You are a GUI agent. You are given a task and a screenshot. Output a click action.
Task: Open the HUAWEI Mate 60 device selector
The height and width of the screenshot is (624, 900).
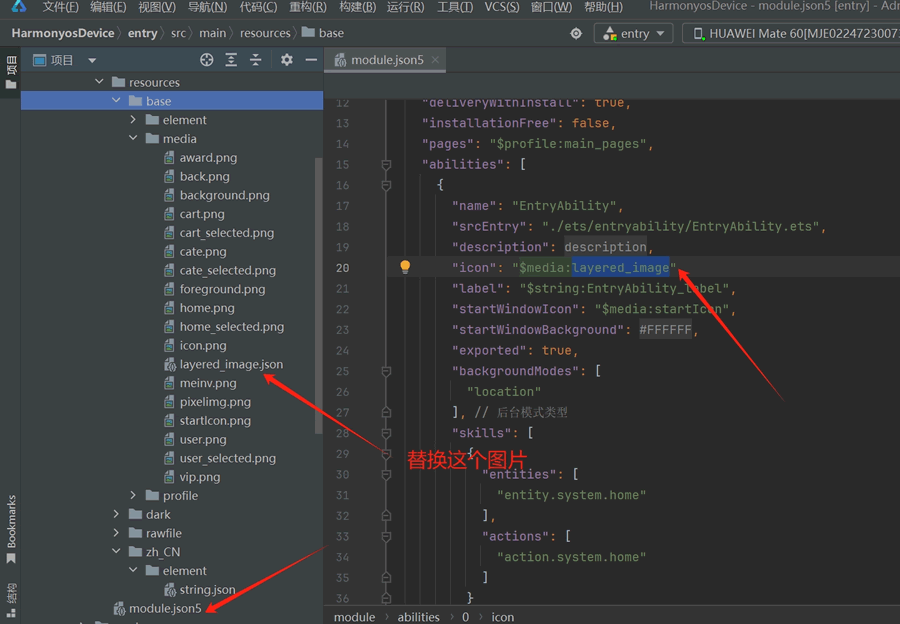coord(794,33)
